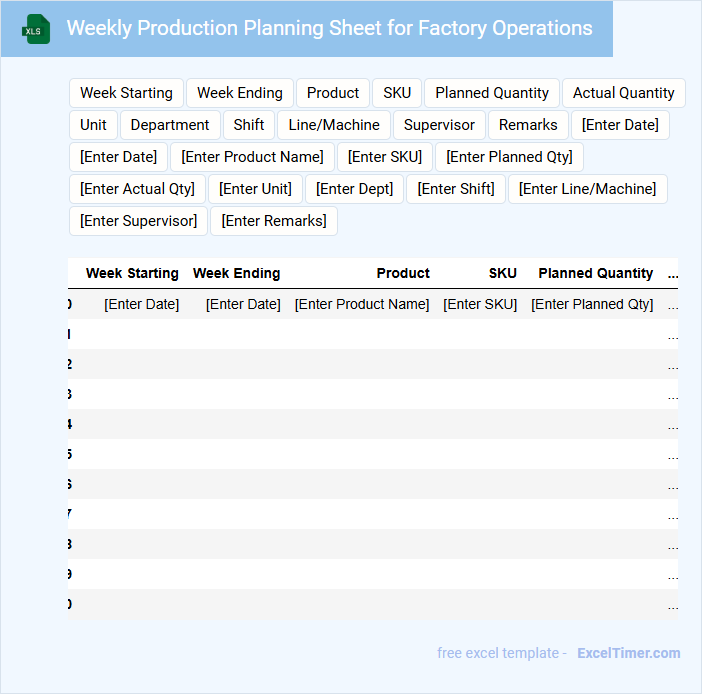Click the Week Starting column header

132,273
